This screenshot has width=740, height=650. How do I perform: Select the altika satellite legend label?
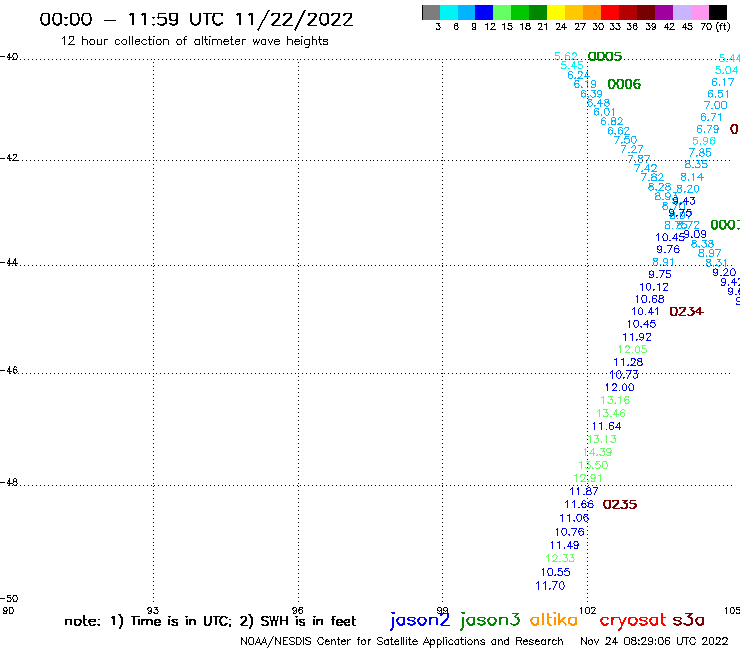tap(554, 620)
